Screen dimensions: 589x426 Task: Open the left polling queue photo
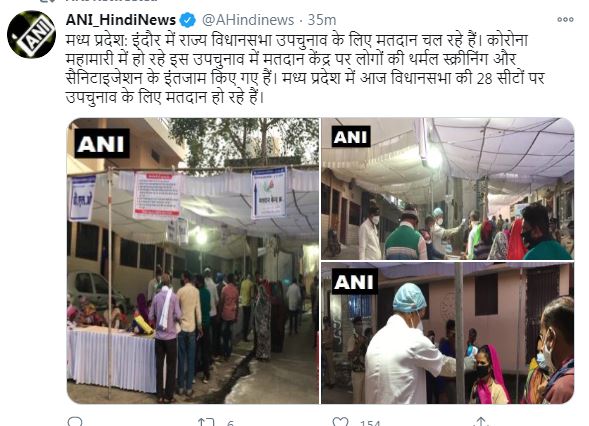[193, 261]
